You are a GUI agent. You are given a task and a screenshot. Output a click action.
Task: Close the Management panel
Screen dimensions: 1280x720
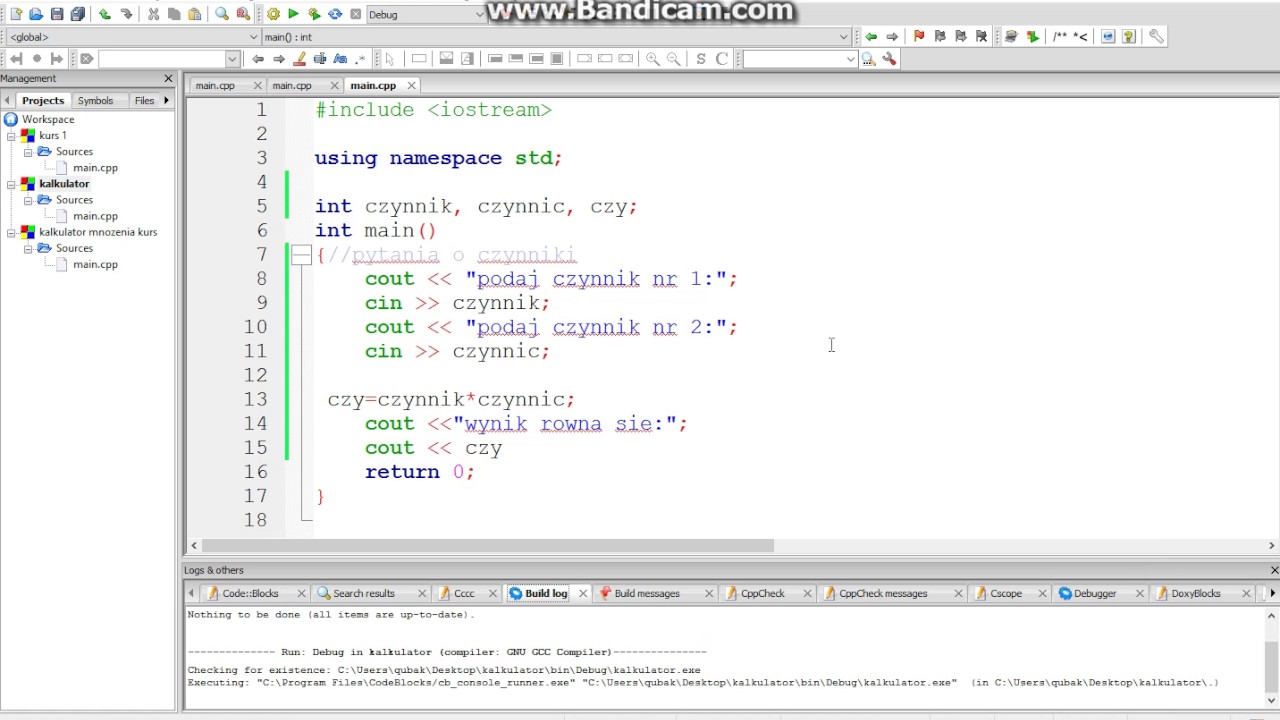pyautogui.click(x=168, y=78)
